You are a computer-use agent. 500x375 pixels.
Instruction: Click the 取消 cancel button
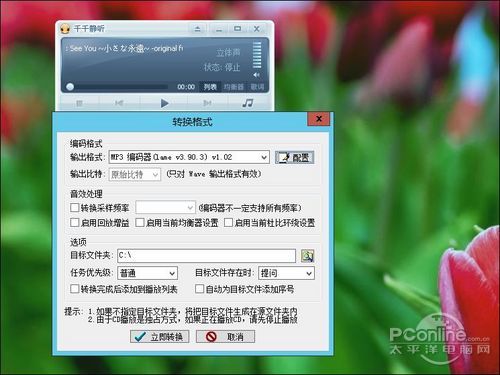click(225, 337)
